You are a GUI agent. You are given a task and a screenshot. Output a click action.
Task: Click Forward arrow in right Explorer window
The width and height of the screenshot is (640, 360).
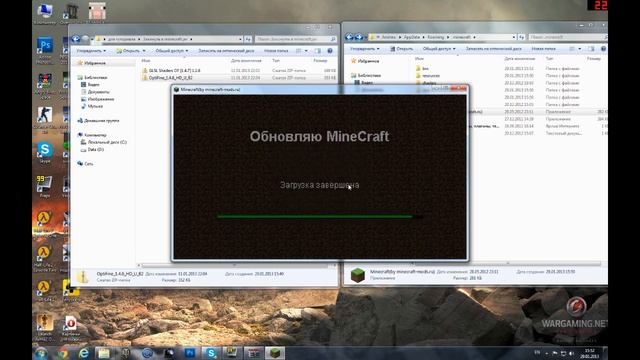359,37
